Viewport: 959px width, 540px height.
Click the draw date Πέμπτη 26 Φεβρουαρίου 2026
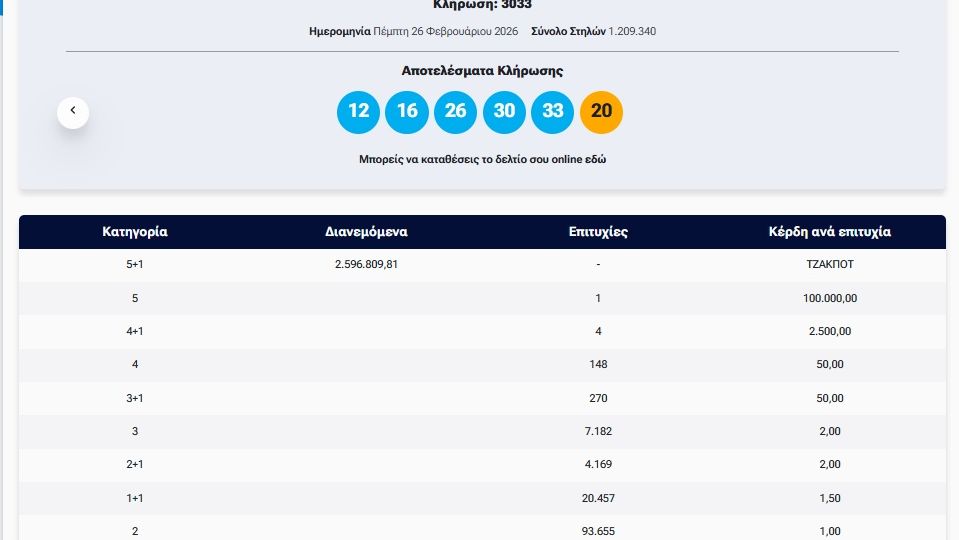coord(445,31)
